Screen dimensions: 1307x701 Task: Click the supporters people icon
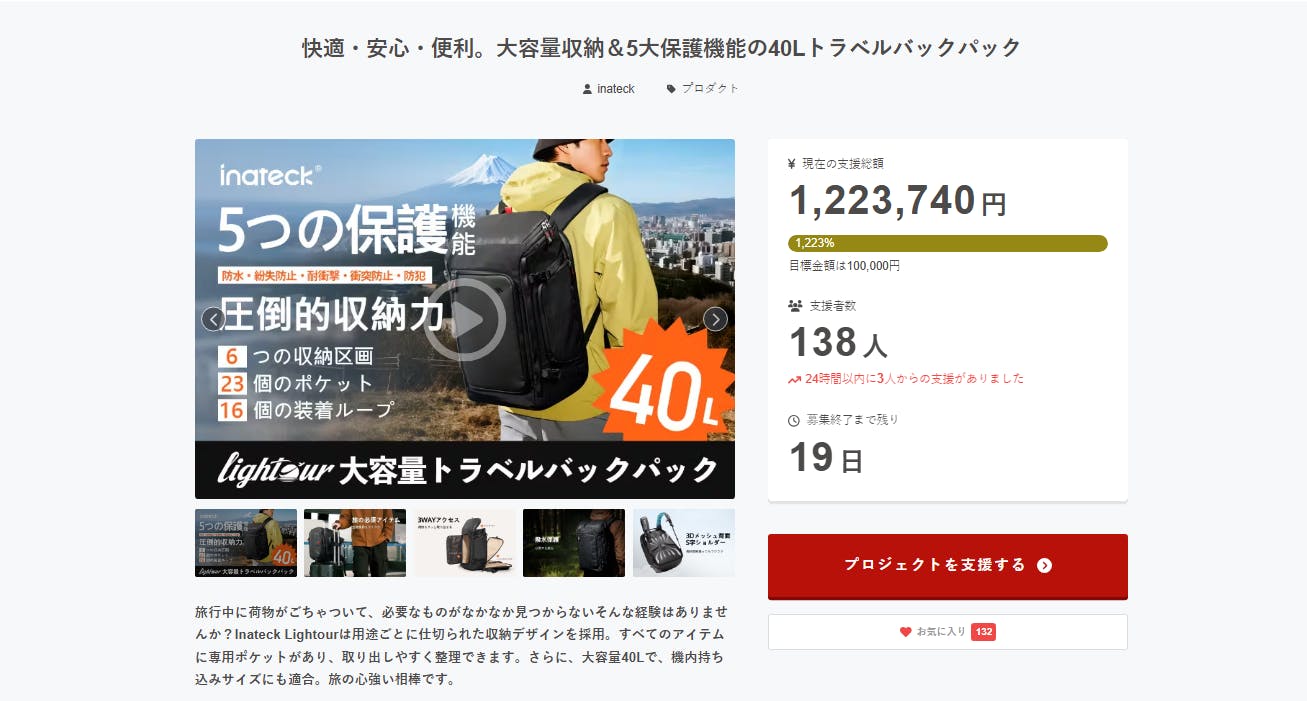tap(796, 306)
